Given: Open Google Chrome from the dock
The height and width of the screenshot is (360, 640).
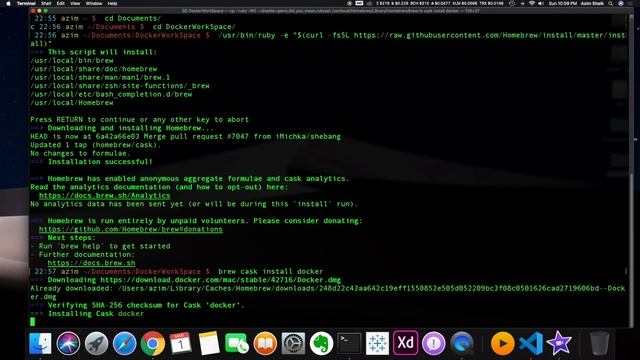Looking at the screenshot, I should coord(153,343).
